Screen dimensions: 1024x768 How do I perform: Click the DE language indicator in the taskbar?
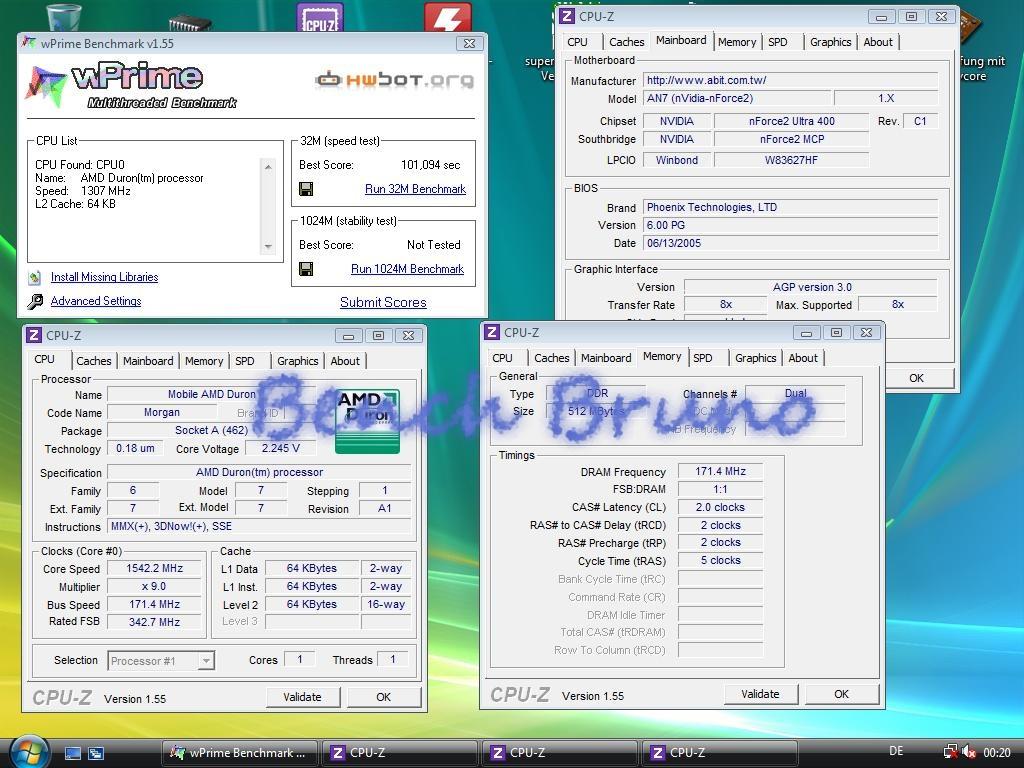tap(896, 752)
